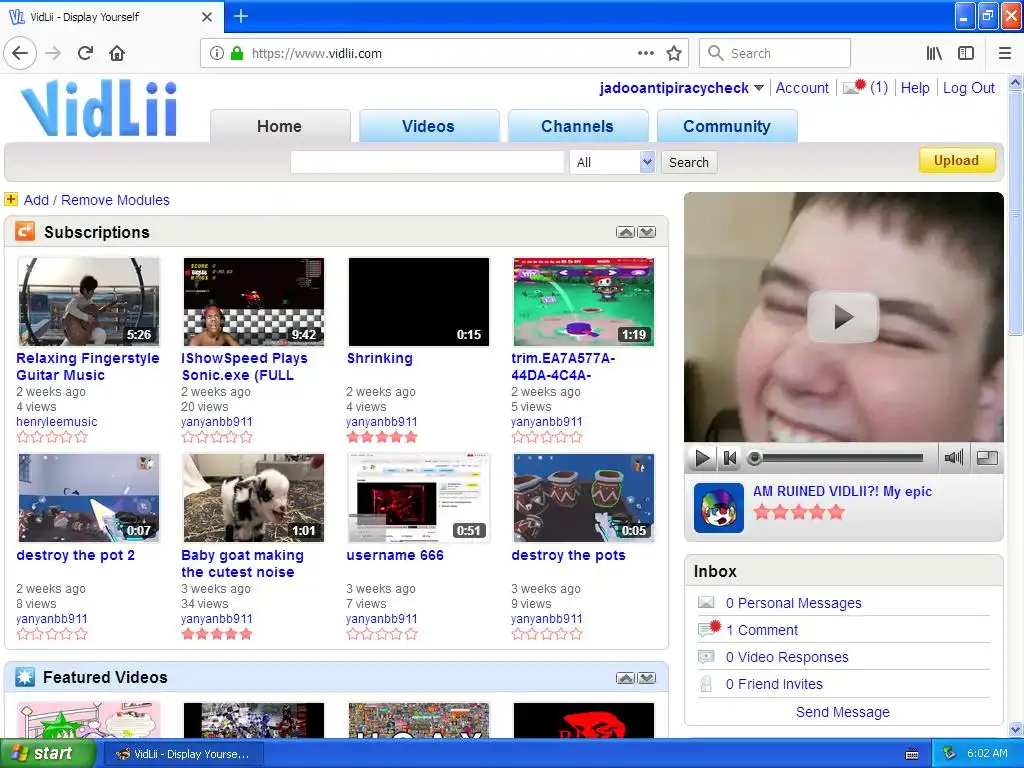1024x768 pixels.
Task: Open the destroy the pot 2 video title
Action: (76, 555)
